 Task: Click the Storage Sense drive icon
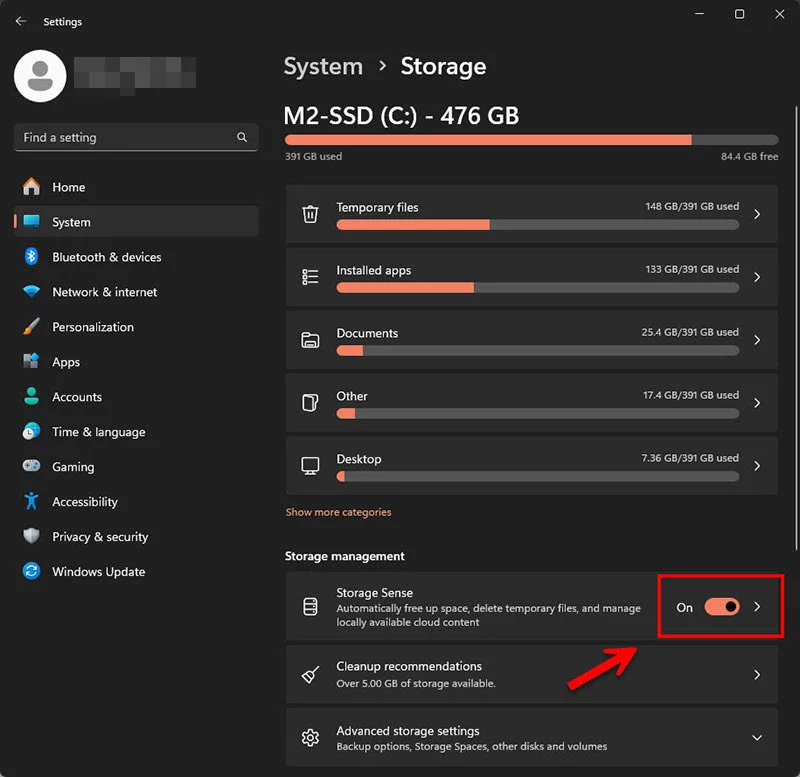tap(310, 607)
